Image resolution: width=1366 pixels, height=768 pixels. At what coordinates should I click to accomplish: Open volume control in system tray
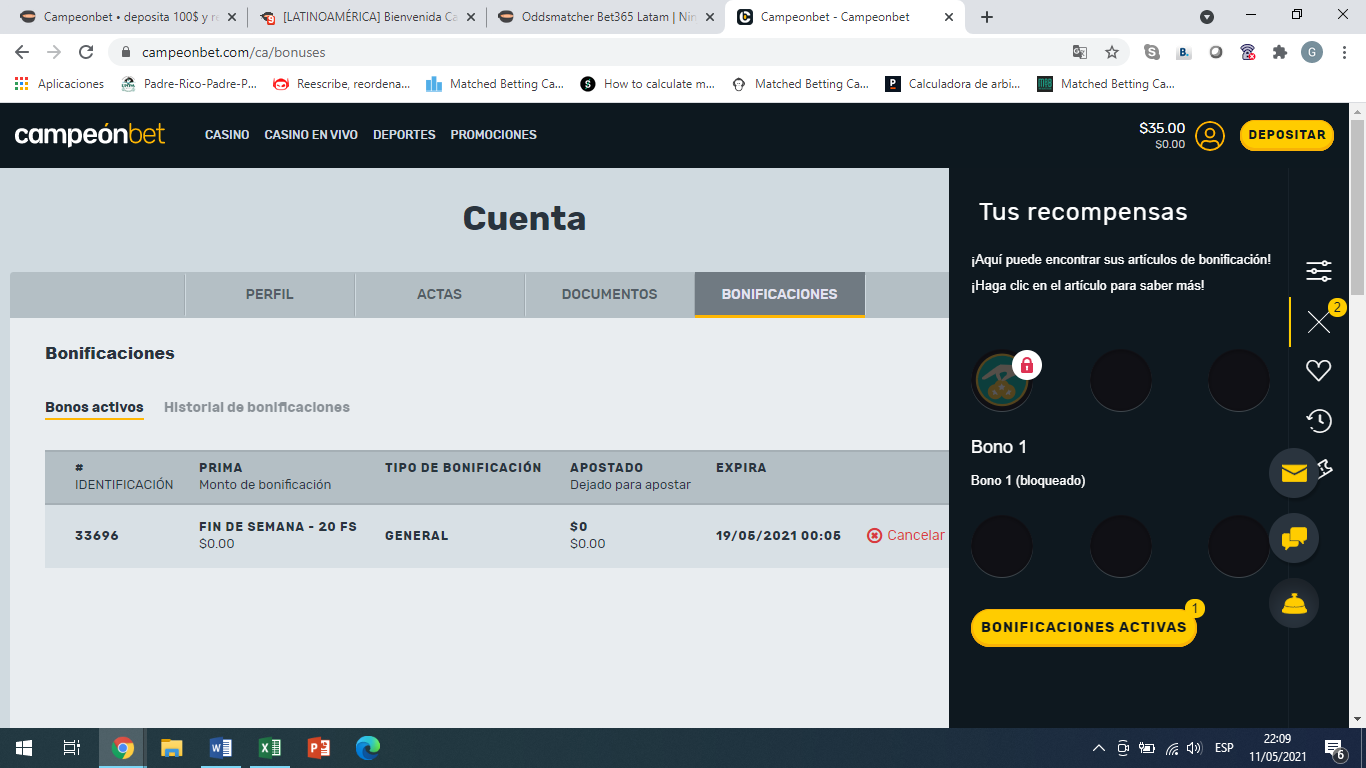[1194, 748]
